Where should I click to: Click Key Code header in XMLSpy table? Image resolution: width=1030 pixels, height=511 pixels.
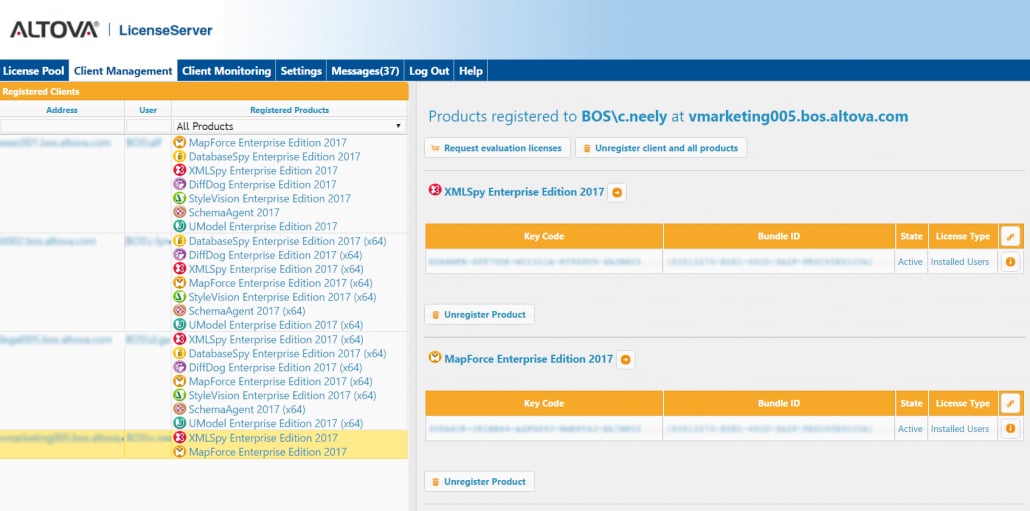[544, 236]
